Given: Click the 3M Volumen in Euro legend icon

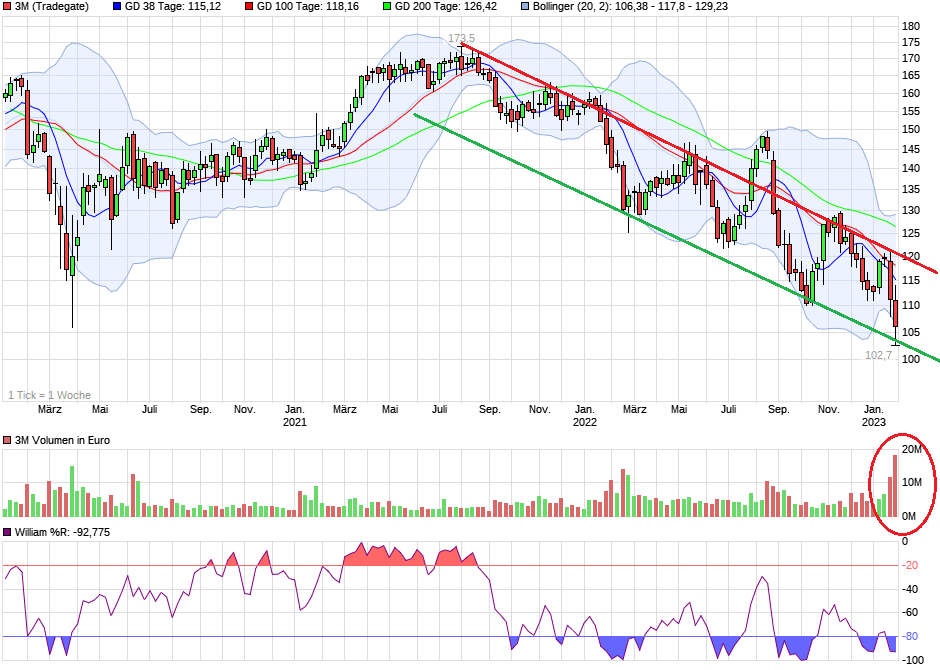Looking at the screenshot, I should pos(8,438).
